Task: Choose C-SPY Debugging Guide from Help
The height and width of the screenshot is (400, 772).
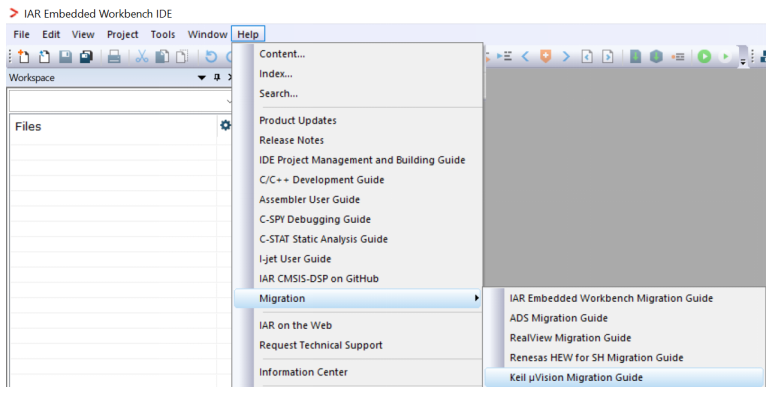Action: [314, 219]
